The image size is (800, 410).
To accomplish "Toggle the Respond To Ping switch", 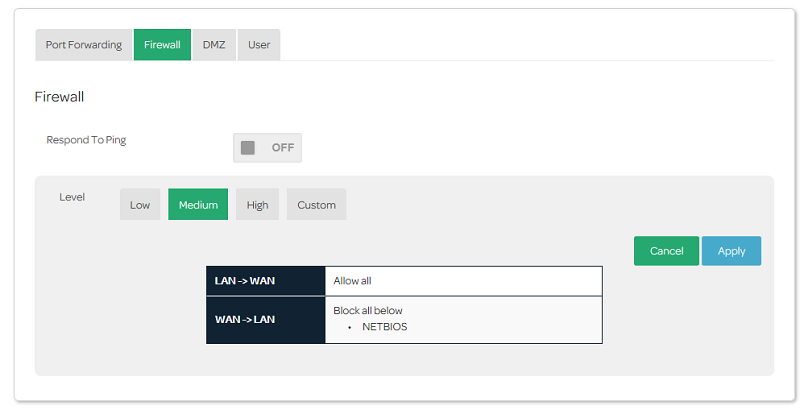I will [267, 148].
